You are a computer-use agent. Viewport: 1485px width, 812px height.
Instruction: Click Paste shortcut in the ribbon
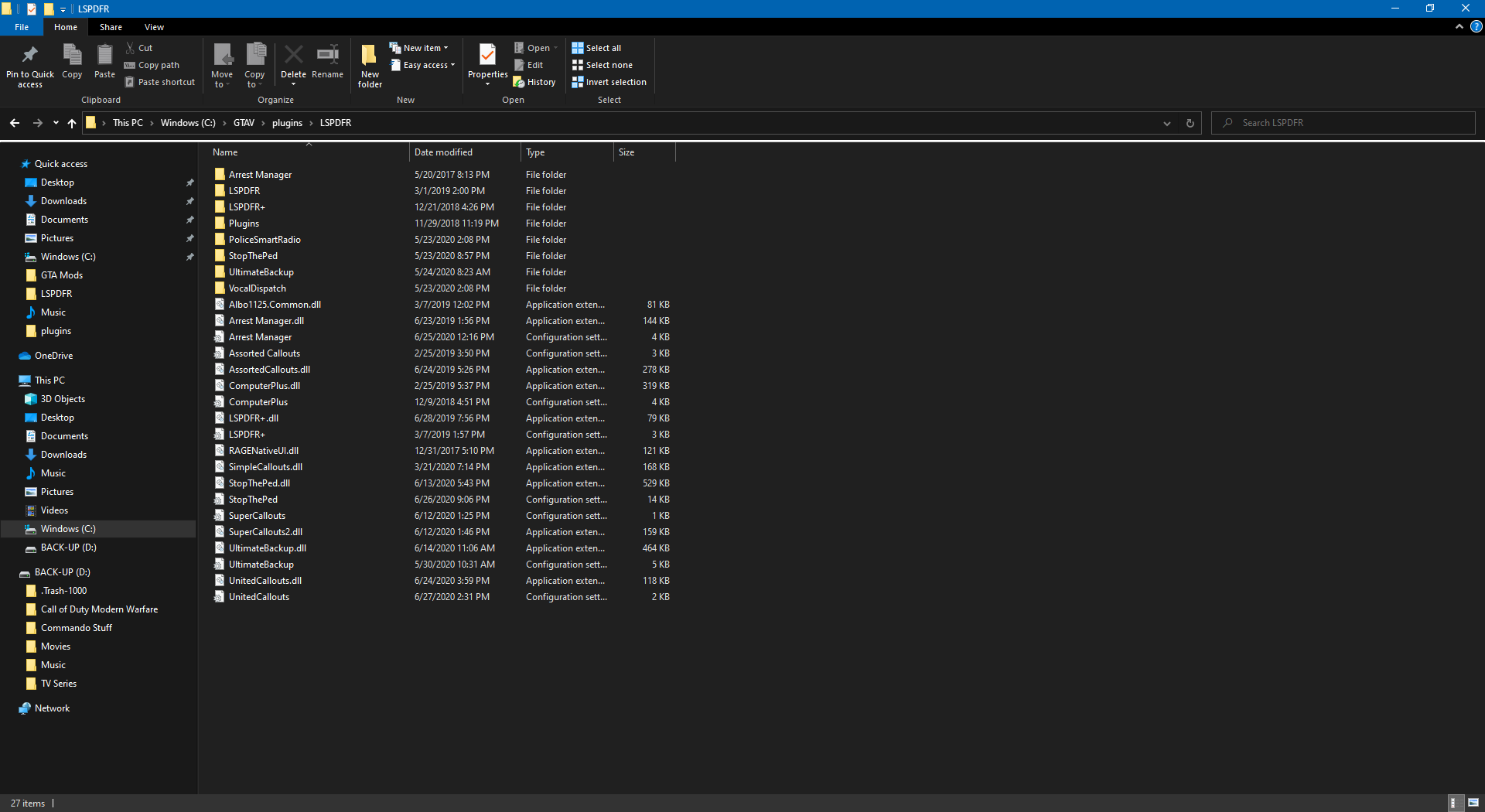(159, 82)
